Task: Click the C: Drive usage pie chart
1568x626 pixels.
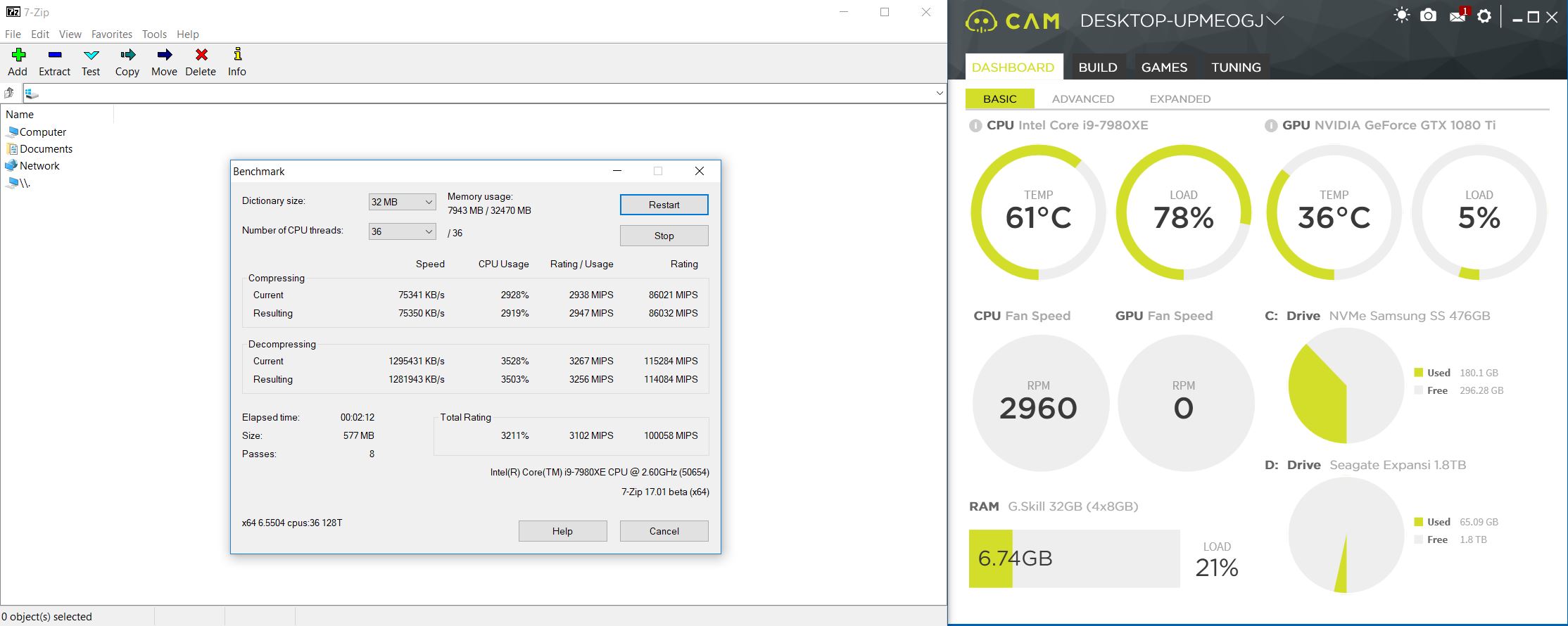Action: coord(1346,385)
